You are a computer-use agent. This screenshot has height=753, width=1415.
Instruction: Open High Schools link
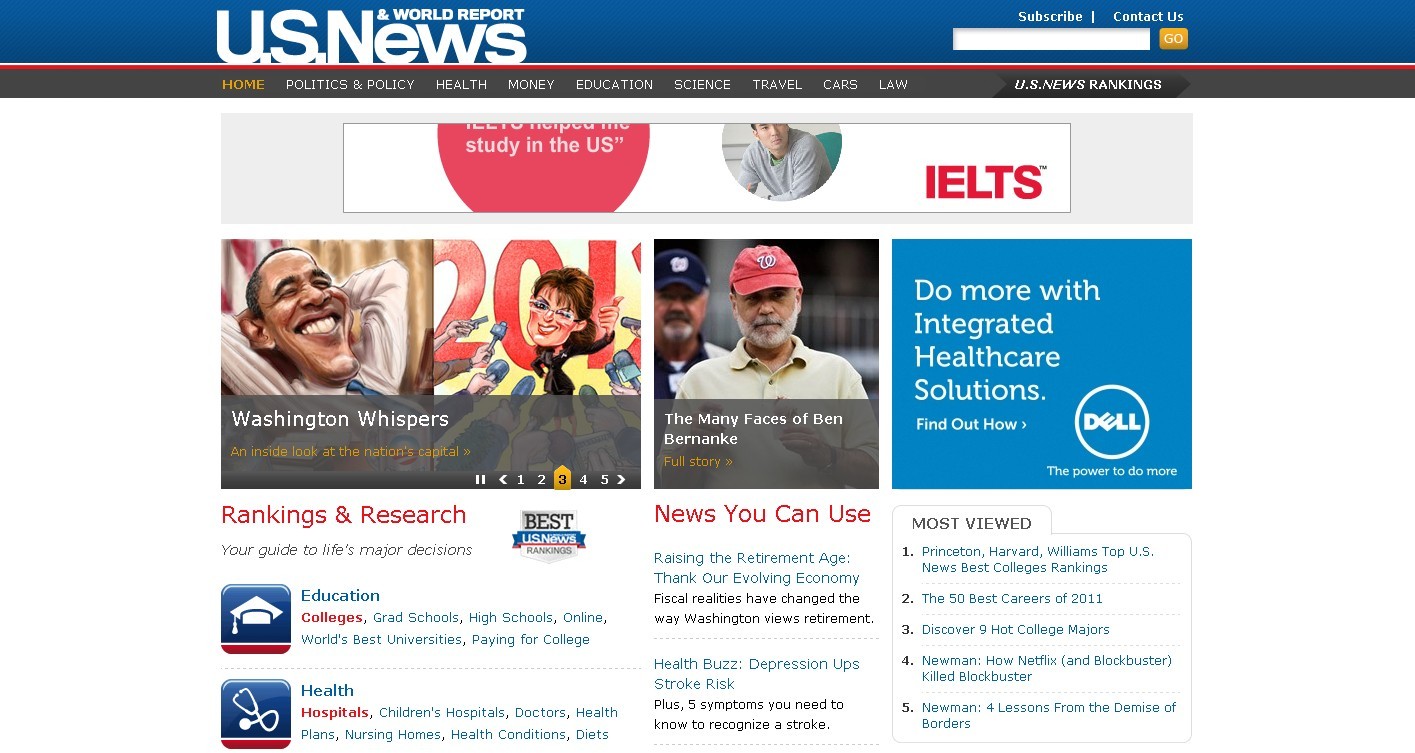click(x=510, y=617)
